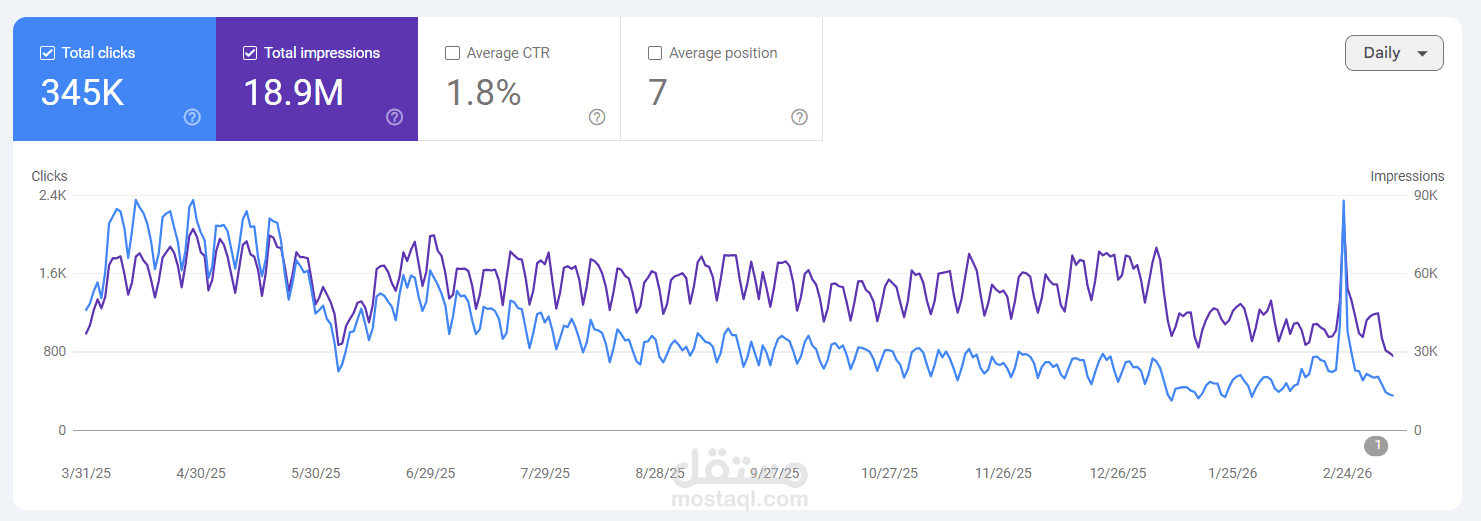Enable the Average CTR checkbox
This screenshot has height=521, width=1481.
452,53
